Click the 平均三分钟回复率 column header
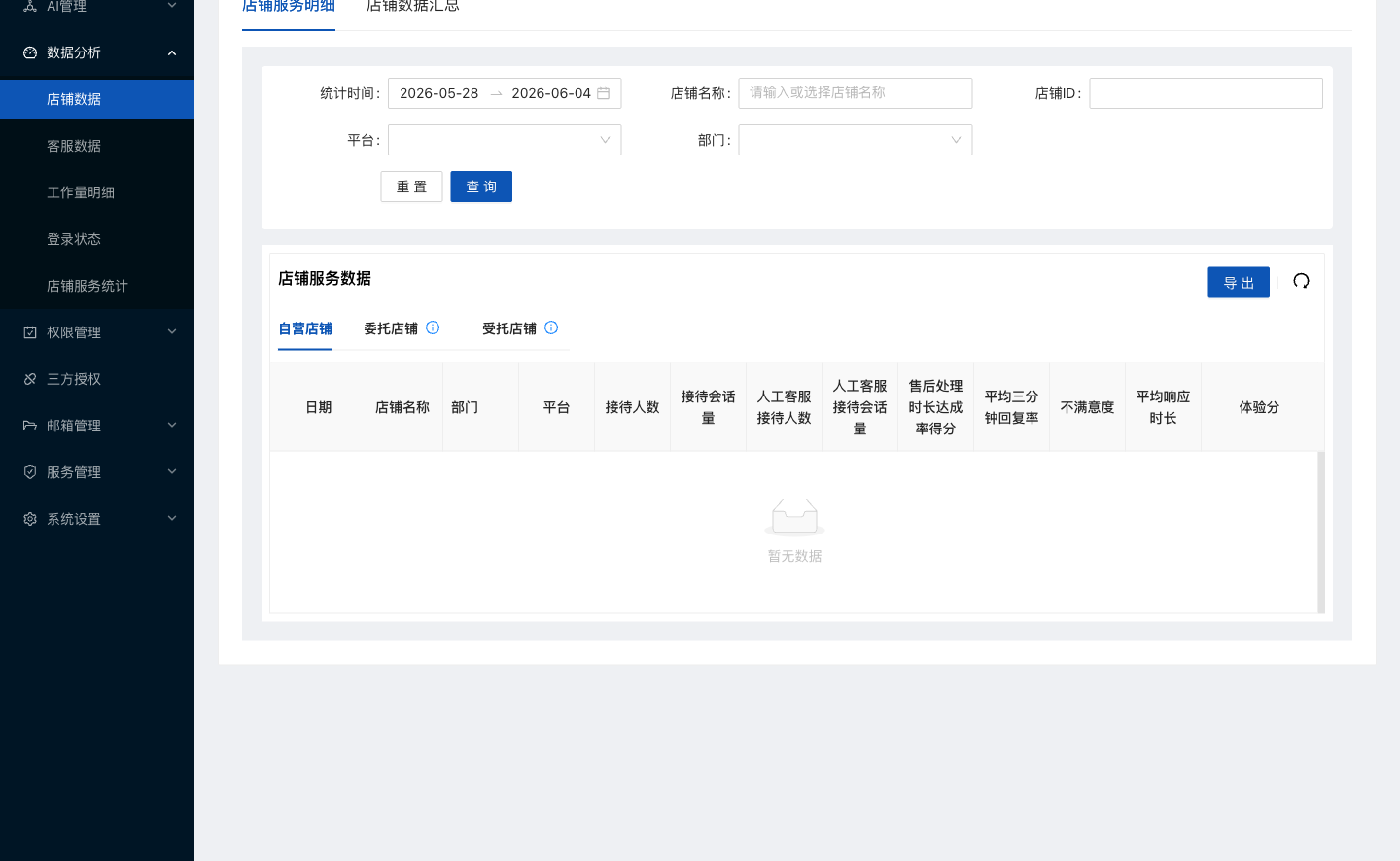 coord(1011,407)
